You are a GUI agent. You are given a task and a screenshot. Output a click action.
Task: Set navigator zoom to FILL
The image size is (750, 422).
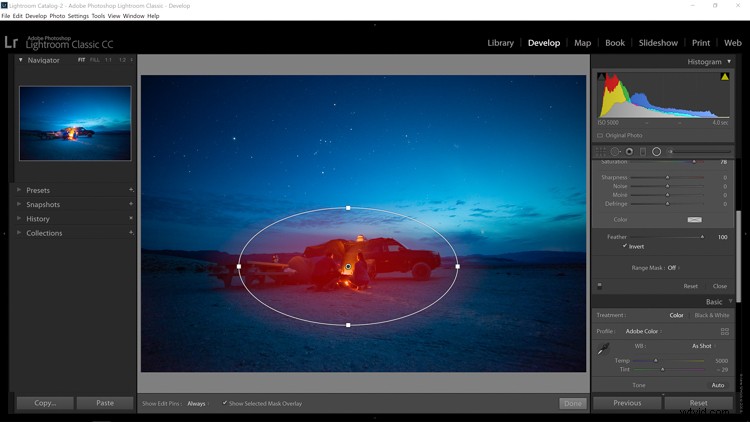click(x=95, y=60)
